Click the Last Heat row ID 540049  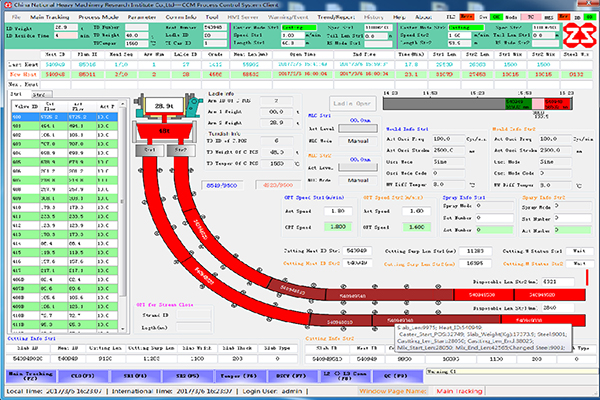coord(55,65)
